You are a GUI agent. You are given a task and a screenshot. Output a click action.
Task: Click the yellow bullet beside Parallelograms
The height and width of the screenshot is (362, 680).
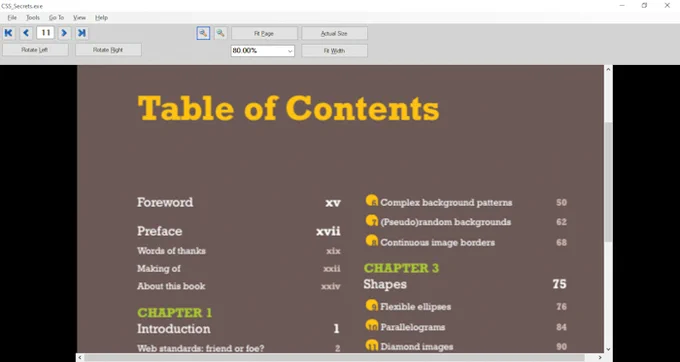pyautogui.click(x=372, y=325)
